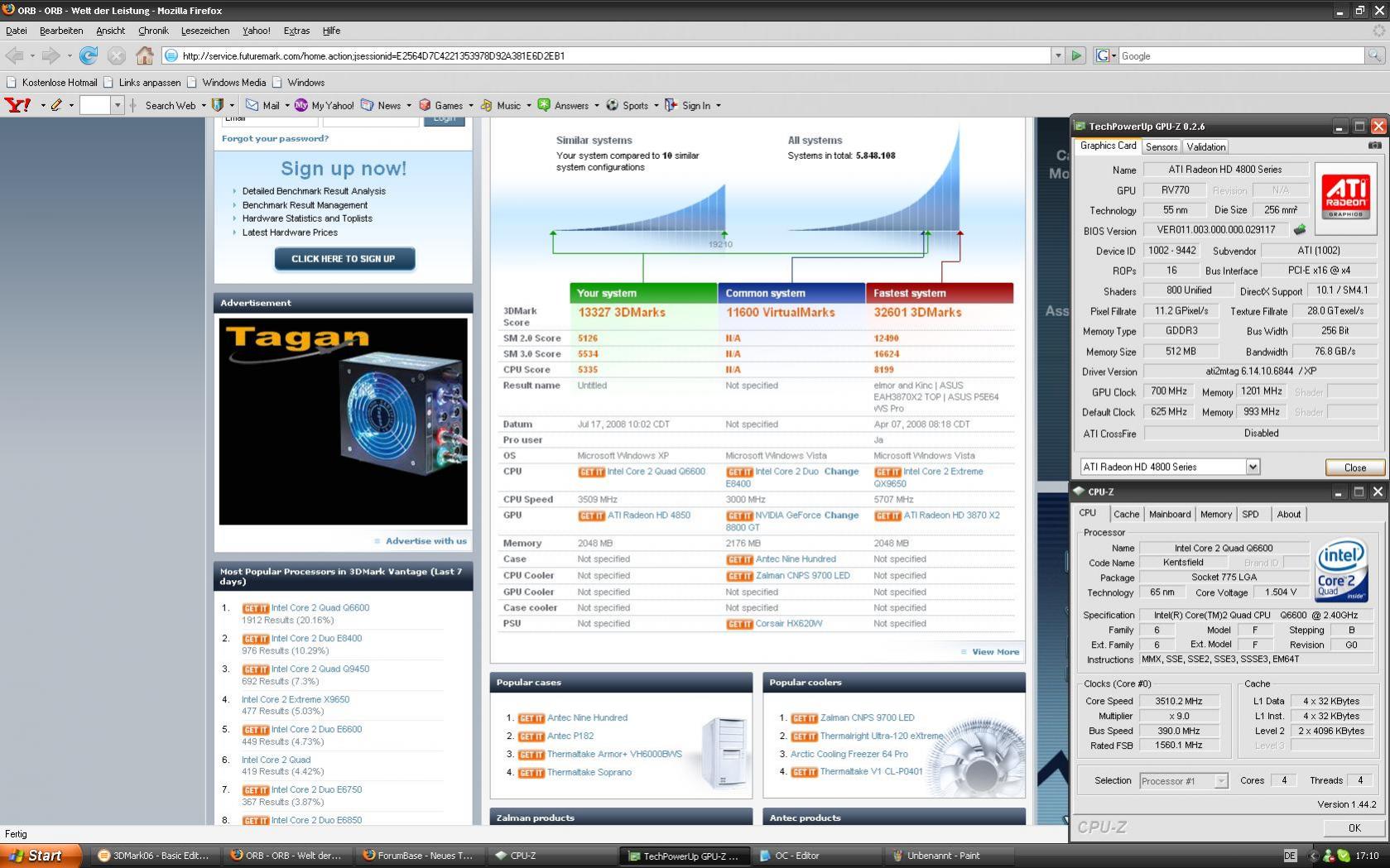The image size is (1390, 868).
Task: Open the Intel Core 2 Duo E8400 processor link
Action: point(316,639)
